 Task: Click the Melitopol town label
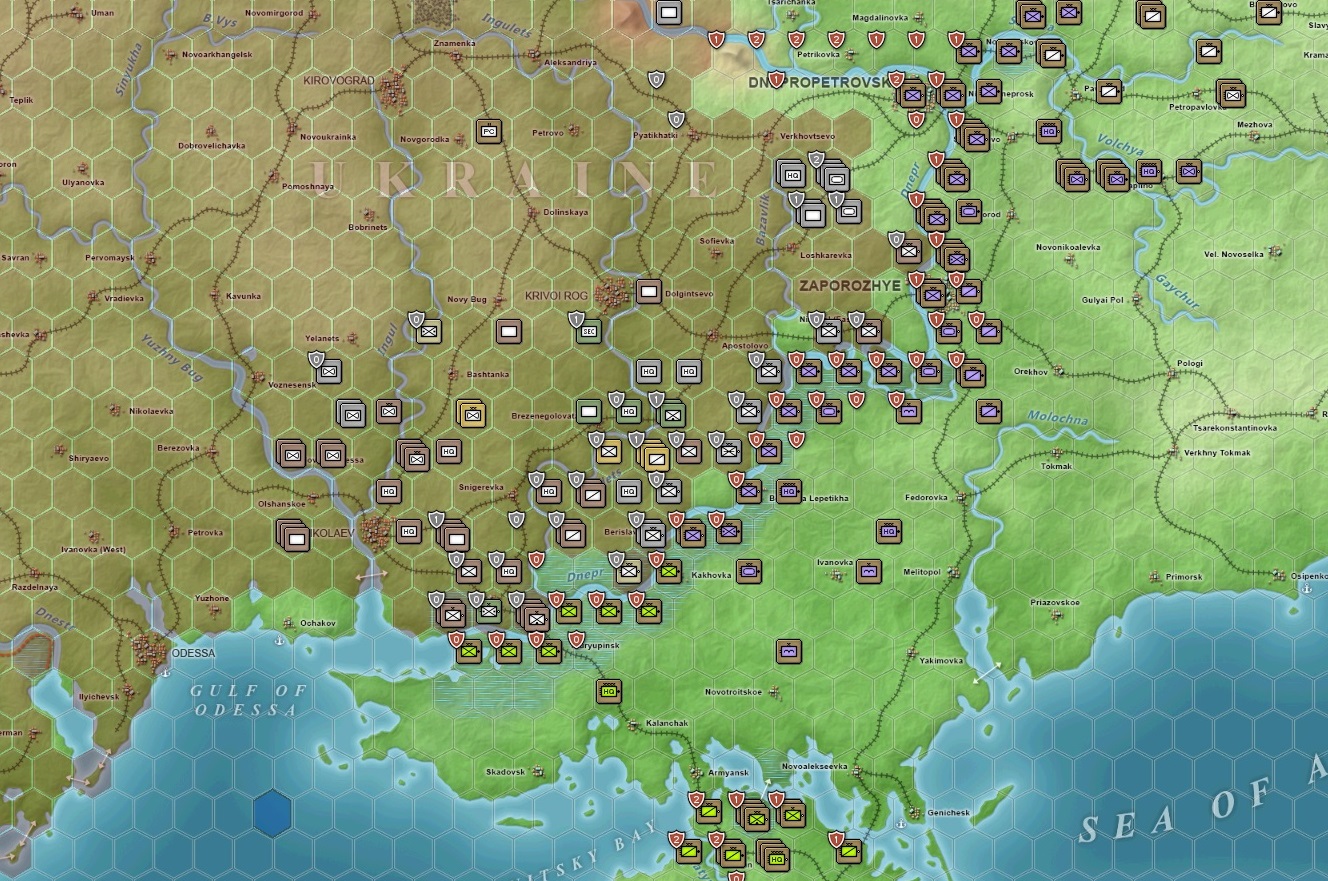point(922,572)
